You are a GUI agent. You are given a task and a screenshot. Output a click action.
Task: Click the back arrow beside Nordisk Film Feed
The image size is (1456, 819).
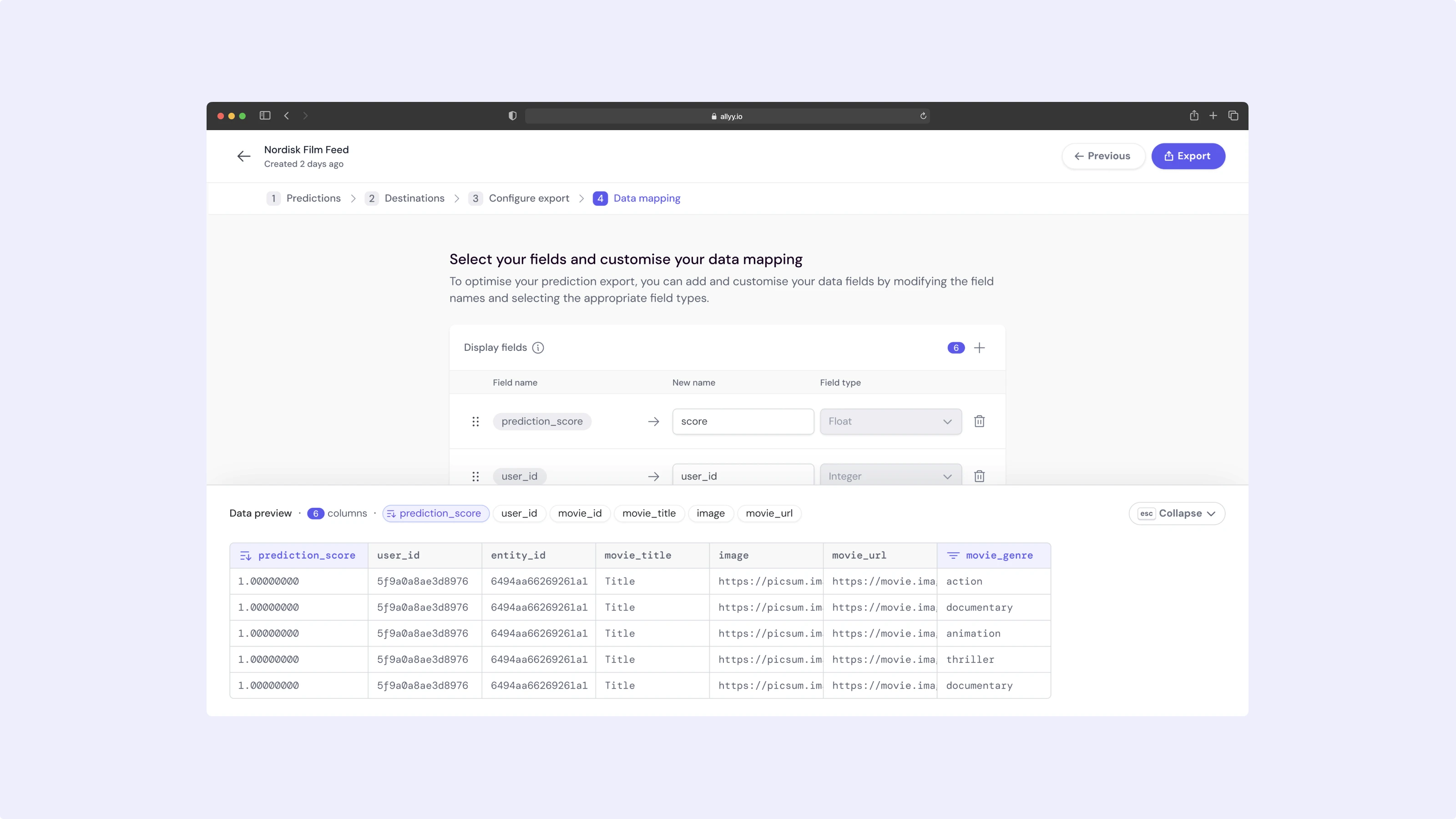243,156
